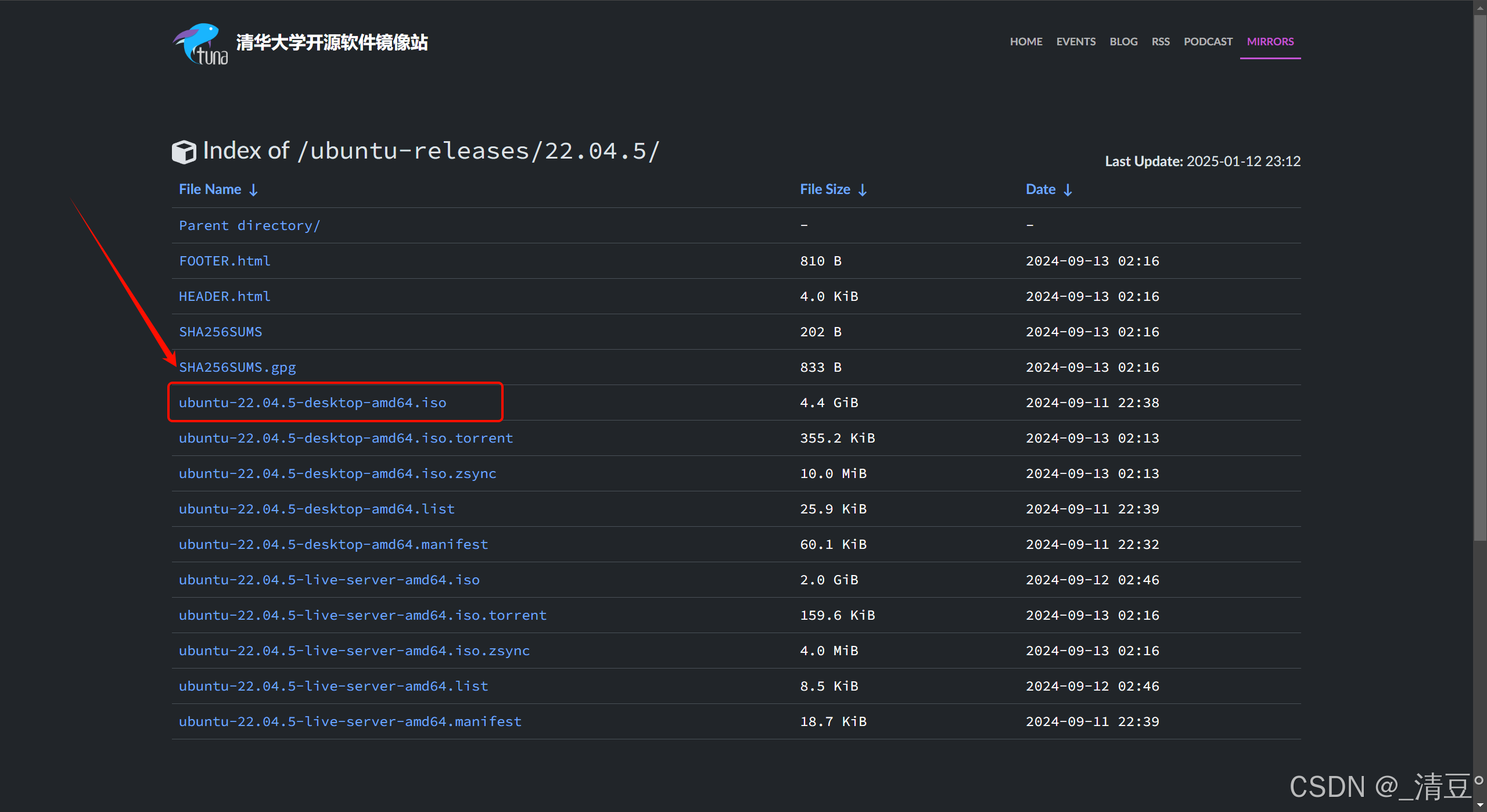Click the File Name sort arrow

[253, 190]
